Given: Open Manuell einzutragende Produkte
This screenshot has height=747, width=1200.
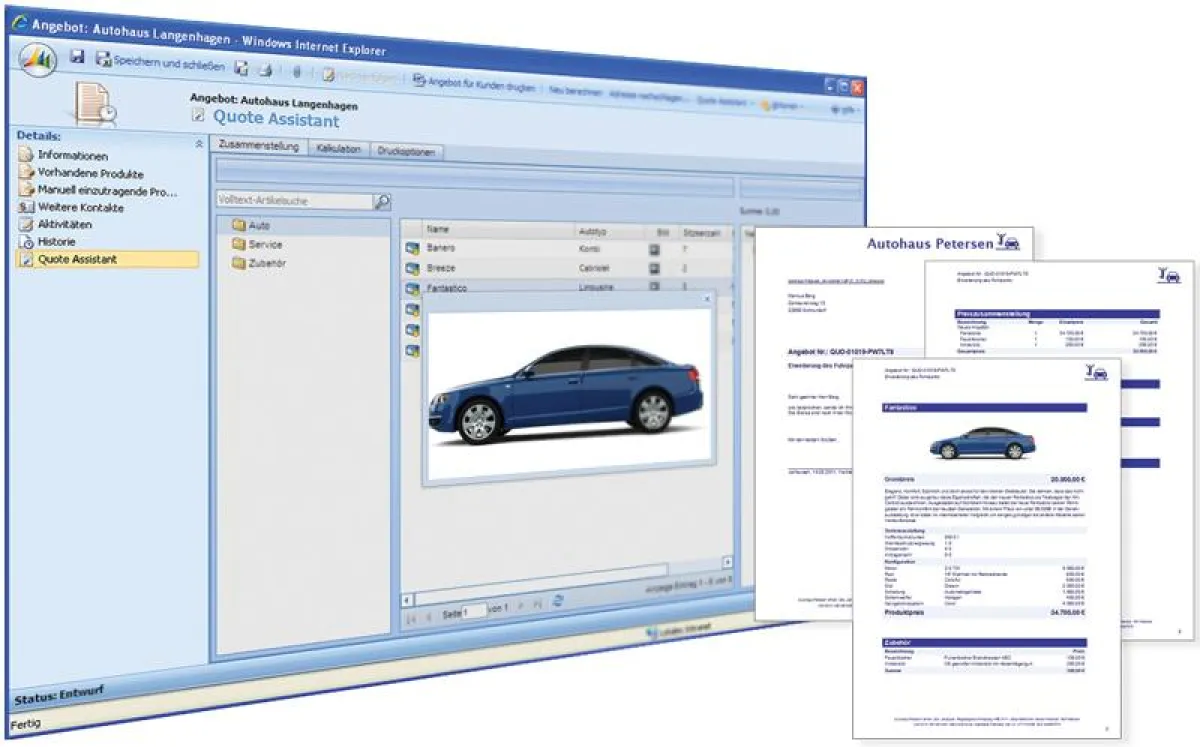Looking at the screenshot, I should [x=103, y=189].
